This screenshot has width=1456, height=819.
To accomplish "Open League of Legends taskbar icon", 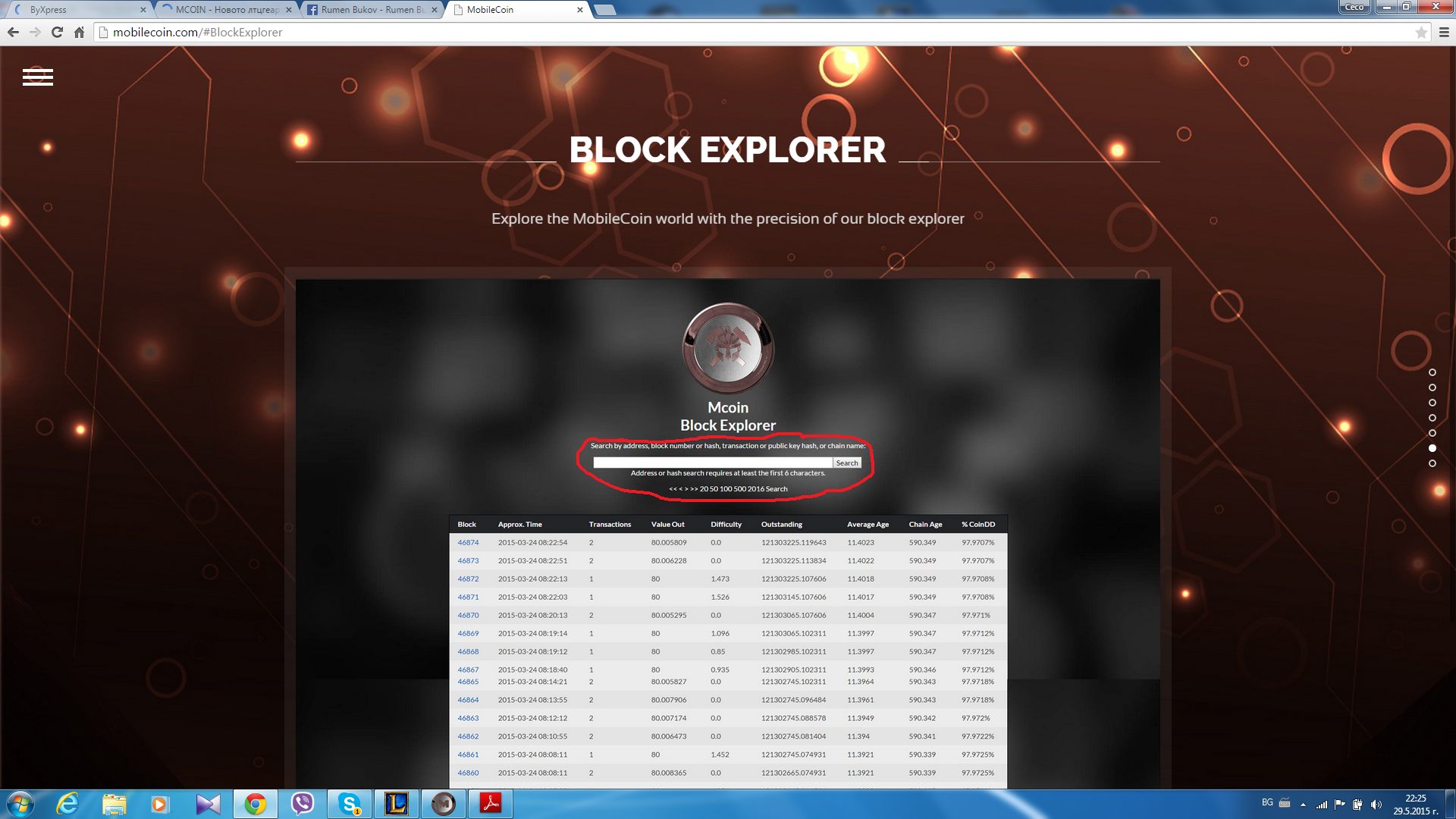I will point(397,804).
